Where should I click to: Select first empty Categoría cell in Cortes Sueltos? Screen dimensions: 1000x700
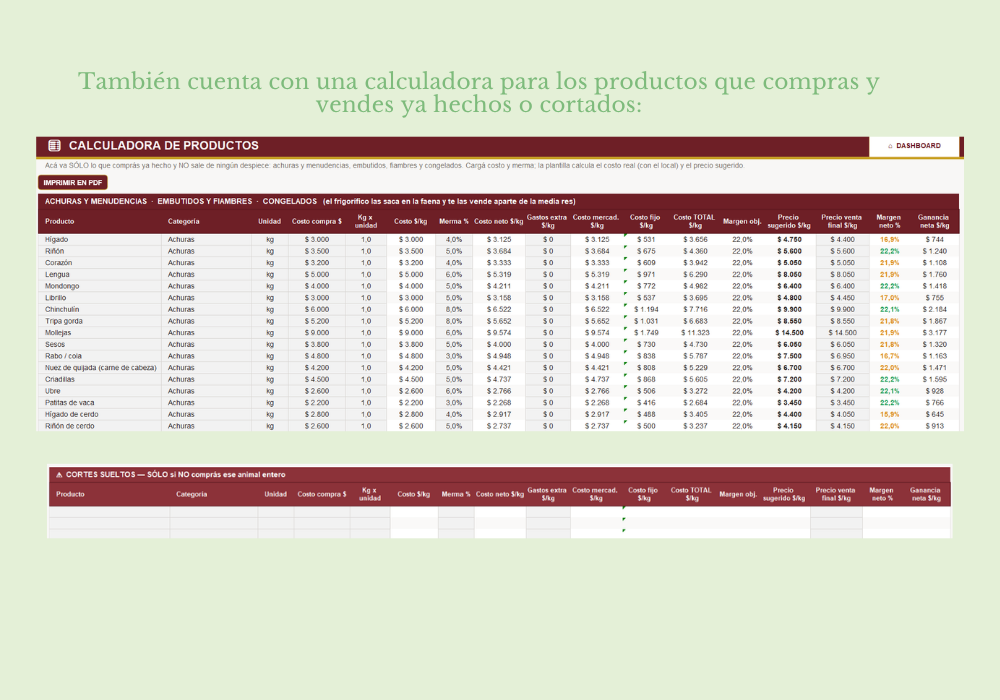point(214,512)
